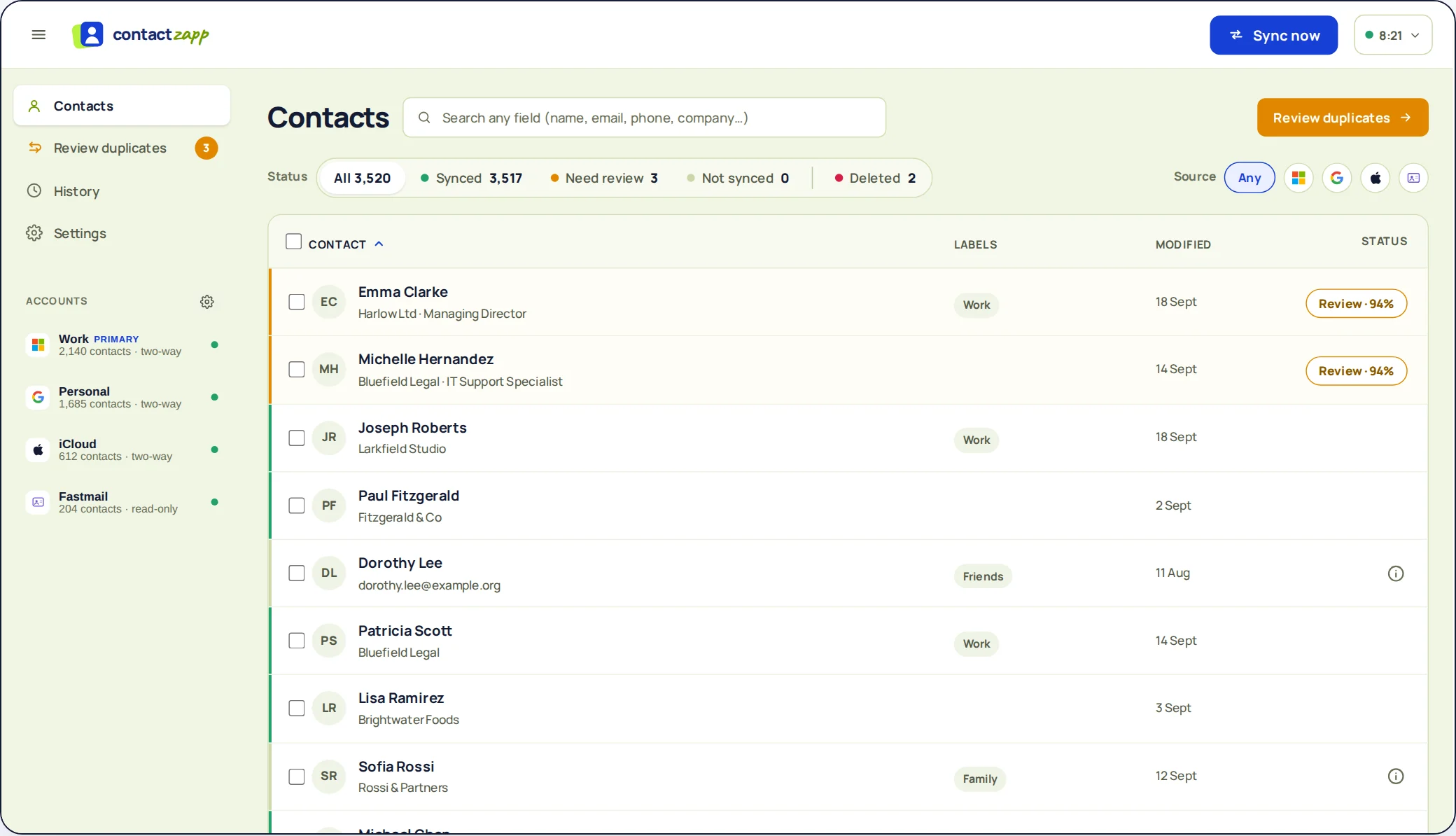1456x836 pixels.
Task: Select the Not synced 0 filter
Action: click(738, 178)
